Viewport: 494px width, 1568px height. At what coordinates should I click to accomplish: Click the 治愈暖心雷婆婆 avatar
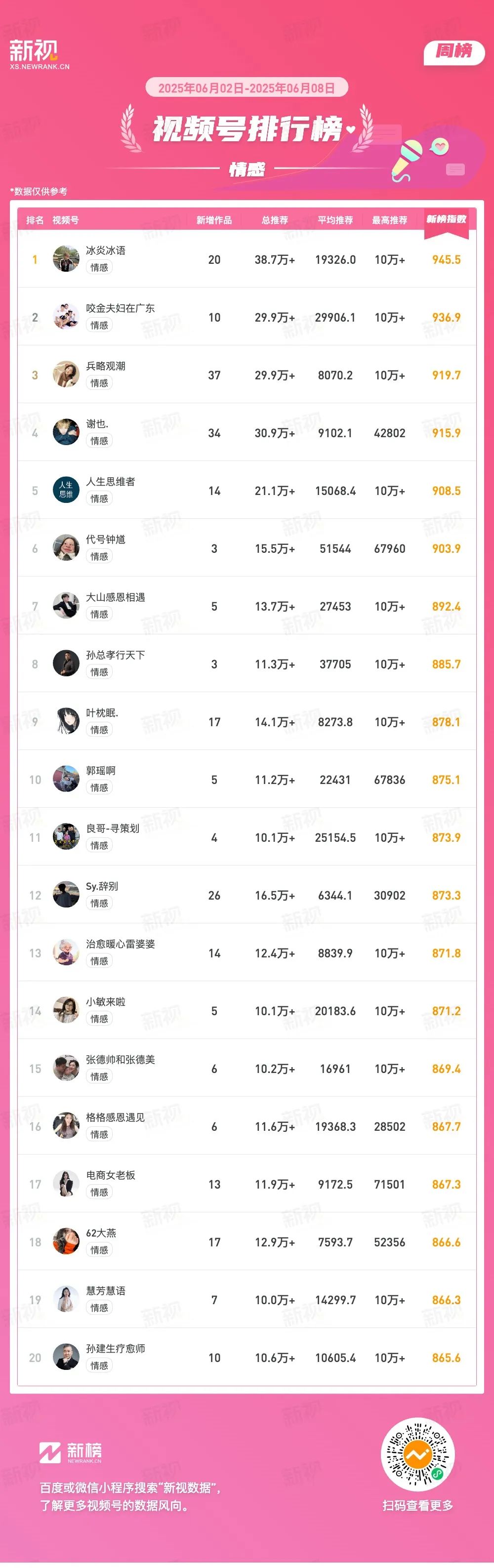coord(66,953)
